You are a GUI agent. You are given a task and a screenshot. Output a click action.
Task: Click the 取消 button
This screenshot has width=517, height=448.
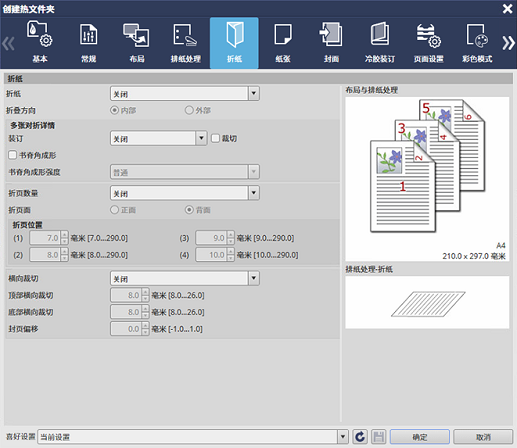point(483,437)
